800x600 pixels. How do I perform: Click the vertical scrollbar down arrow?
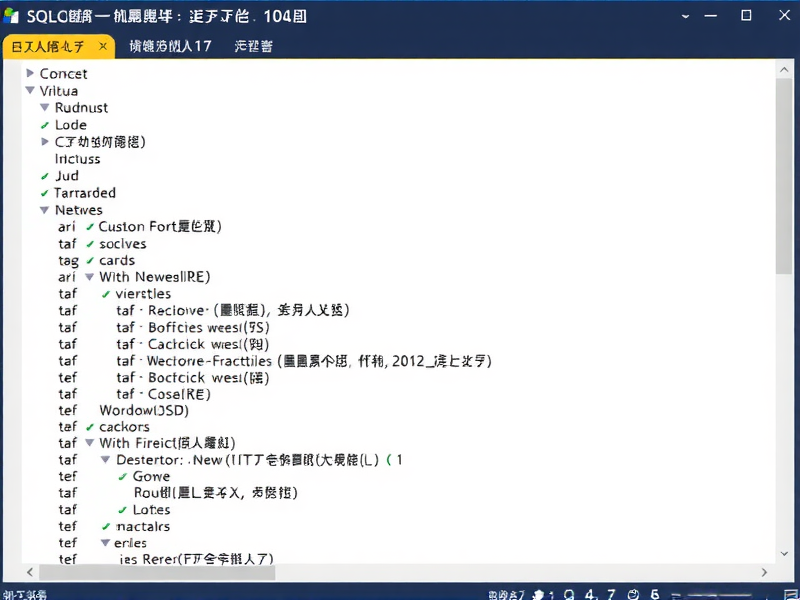(784, 553)
